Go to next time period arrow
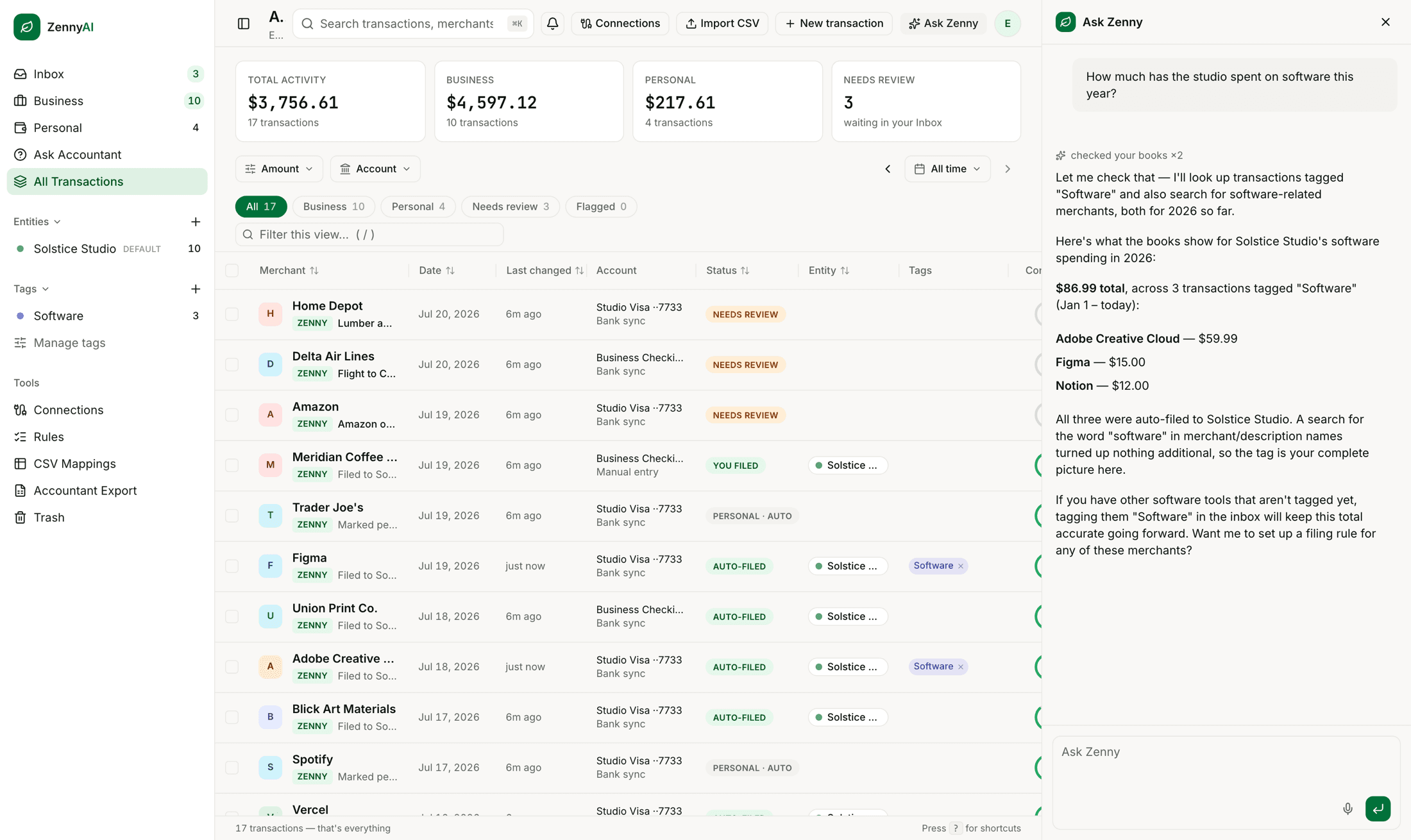 tap(1008, 169)
